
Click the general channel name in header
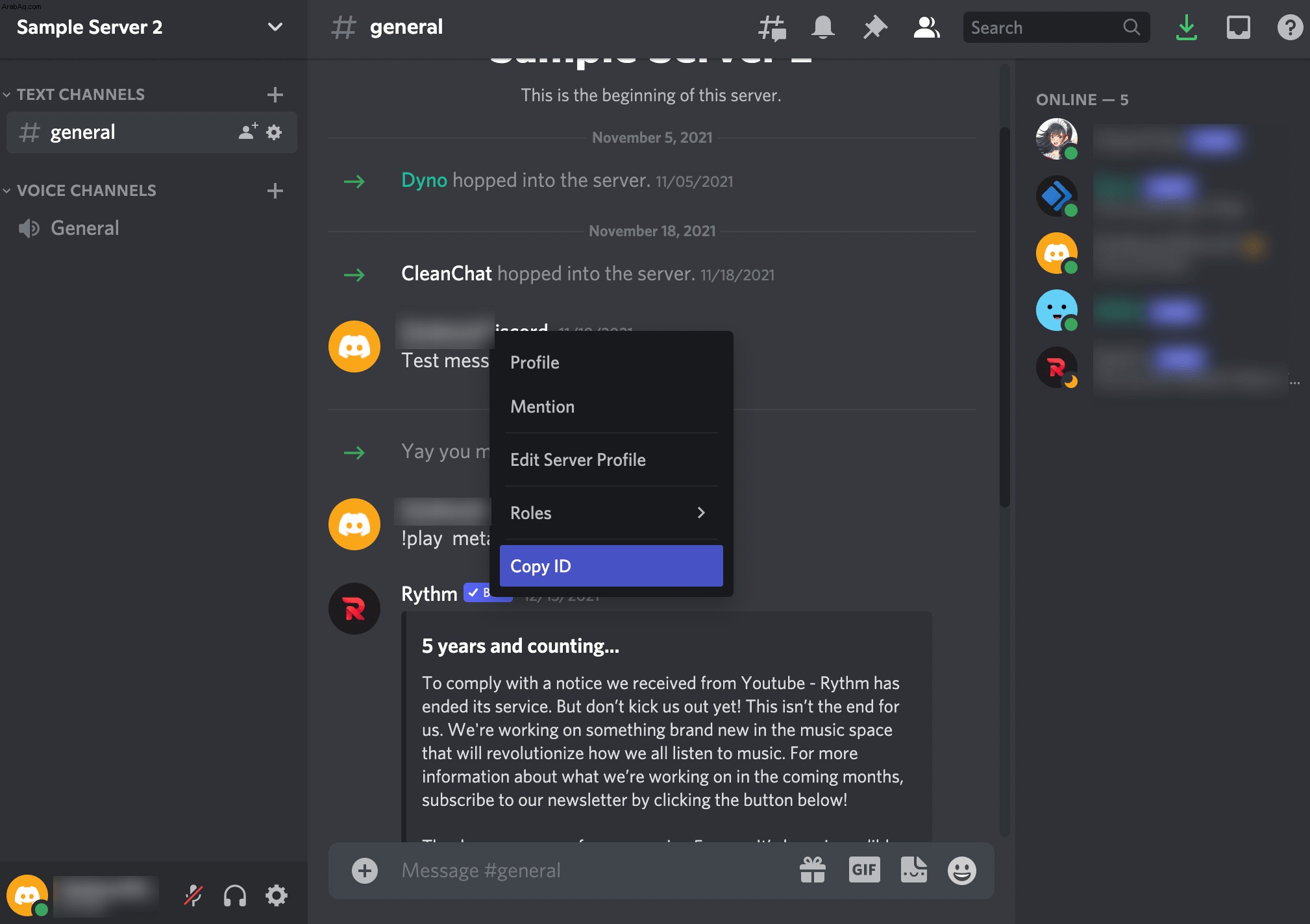[x=406, y=27]
